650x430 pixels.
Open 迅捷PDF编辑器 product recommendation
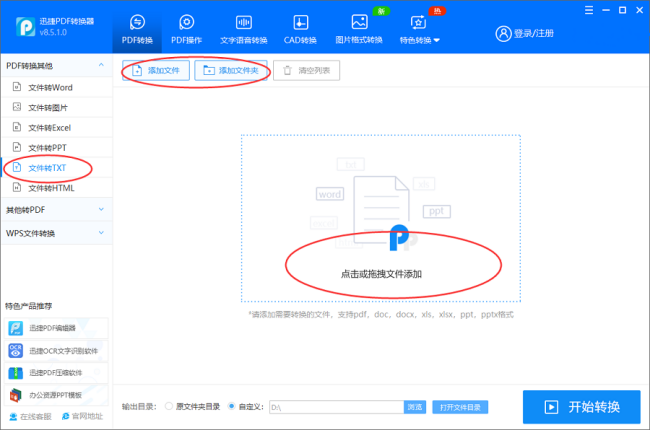click(56, 328)
